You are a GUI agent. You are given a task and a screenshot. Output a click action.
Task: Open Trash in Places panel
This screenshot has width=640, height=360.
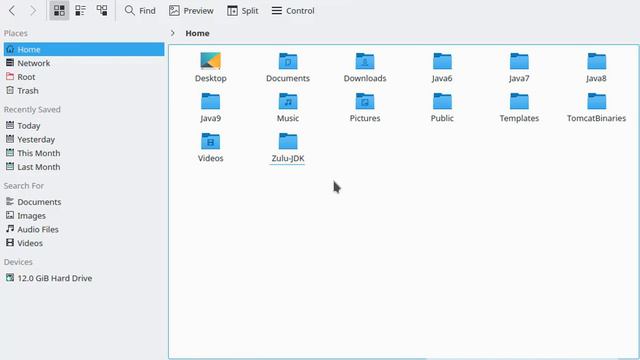(x=84, y=91)
